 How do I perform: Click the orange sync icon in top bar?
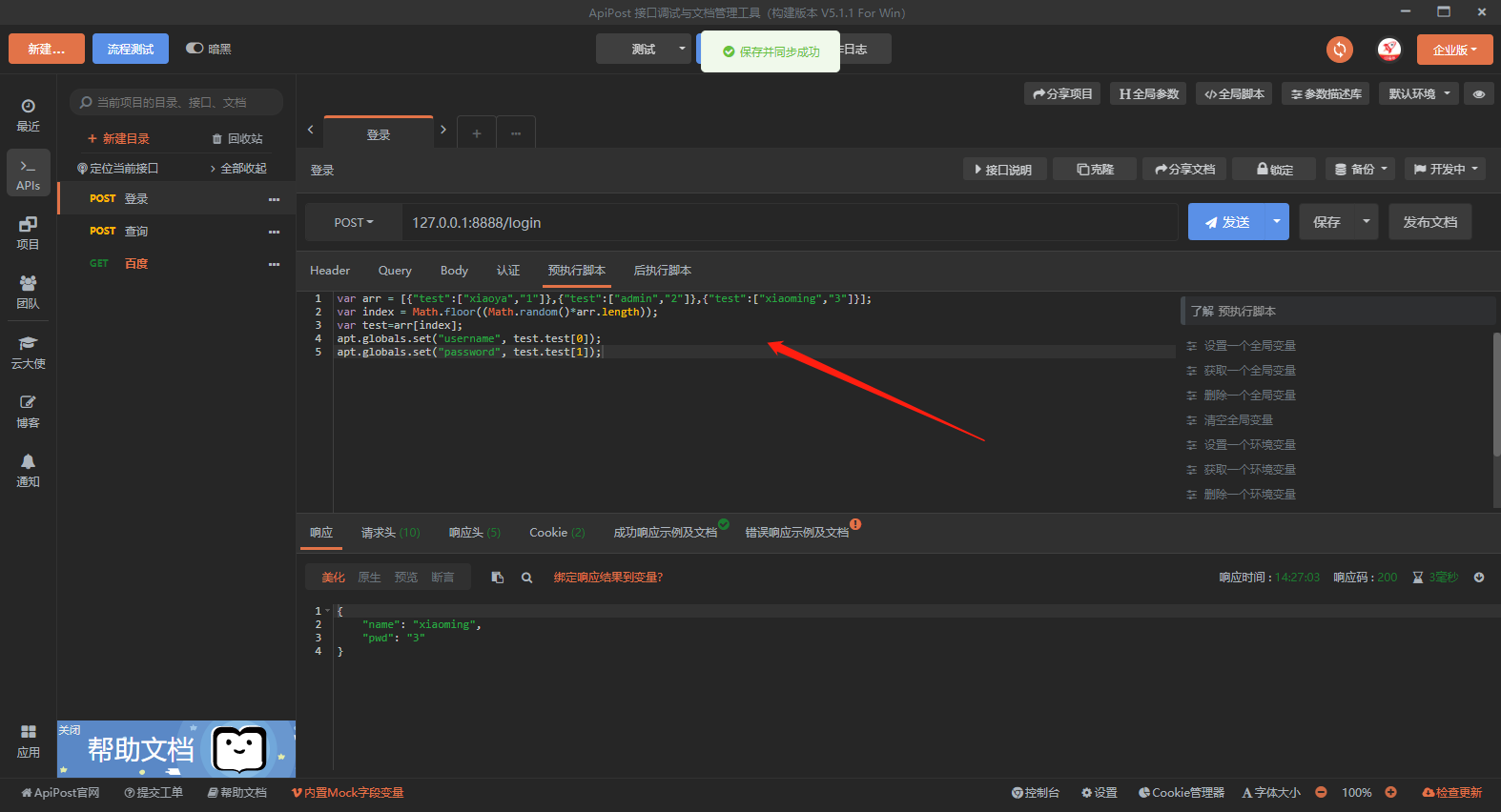(1340, 50)
